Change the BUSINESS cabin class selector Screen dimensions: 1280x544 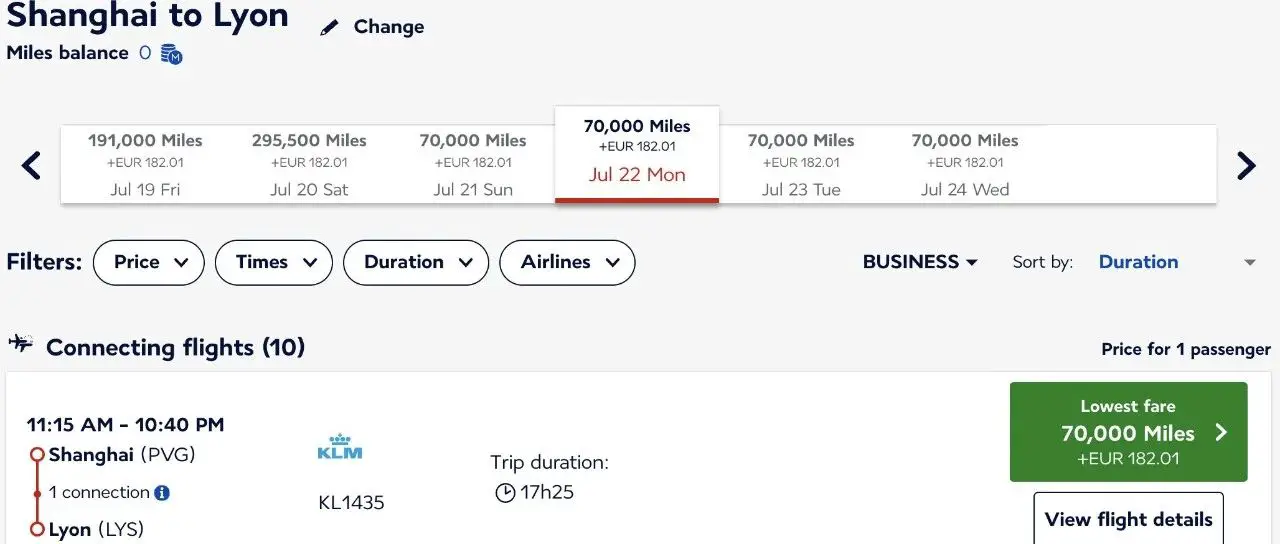(x=920, y=262)
